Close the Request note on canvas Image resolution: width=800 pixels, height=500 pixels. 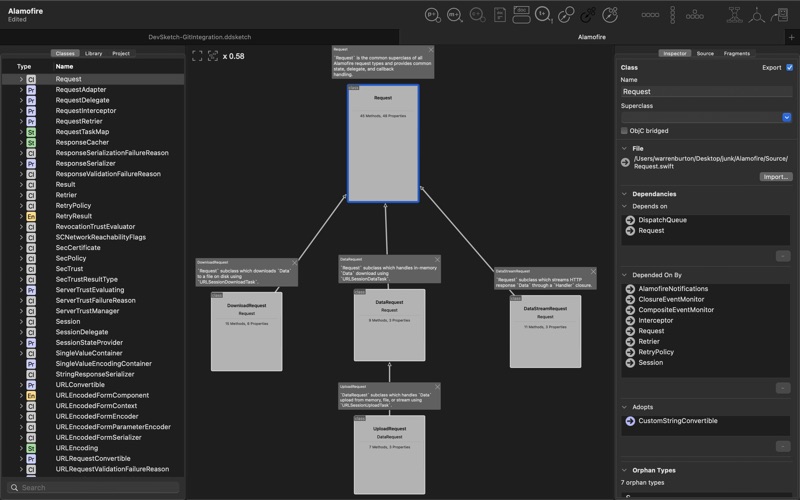click(431, 50)
